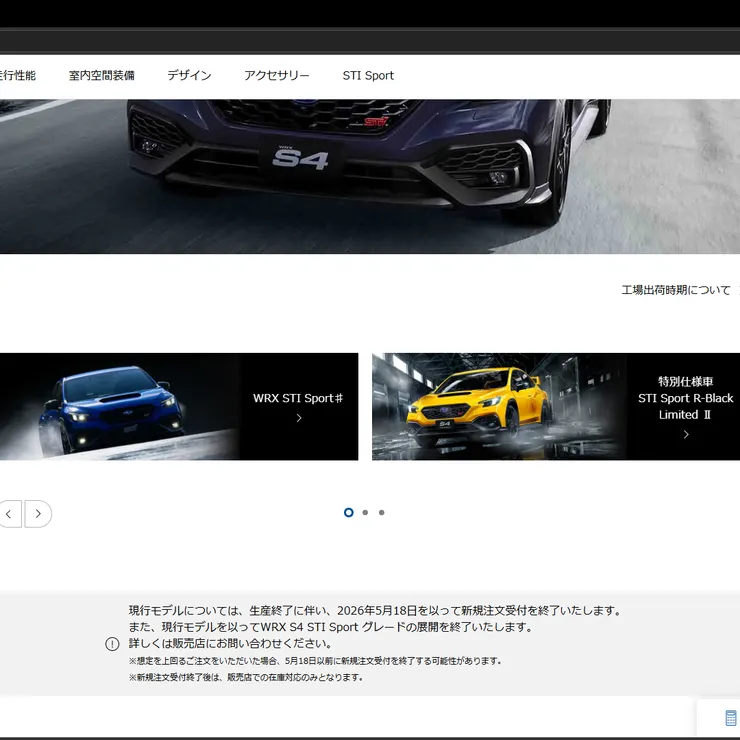Advance to next carousel slide

tap(38, 513)
